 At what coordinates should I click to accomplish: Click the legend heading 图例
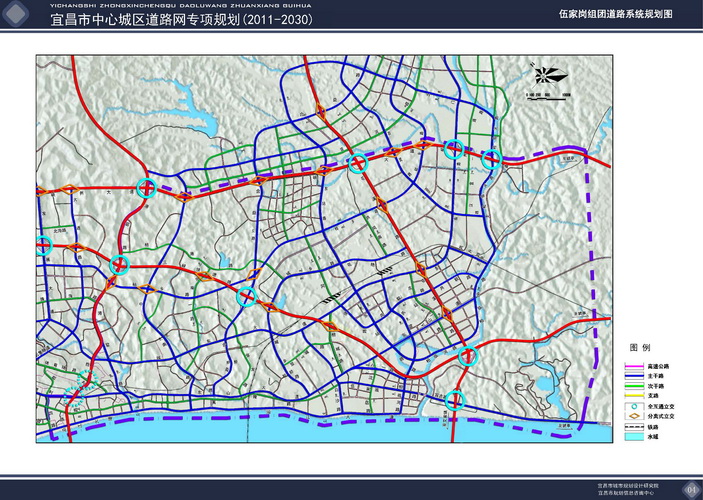click(x=640, y=347)
